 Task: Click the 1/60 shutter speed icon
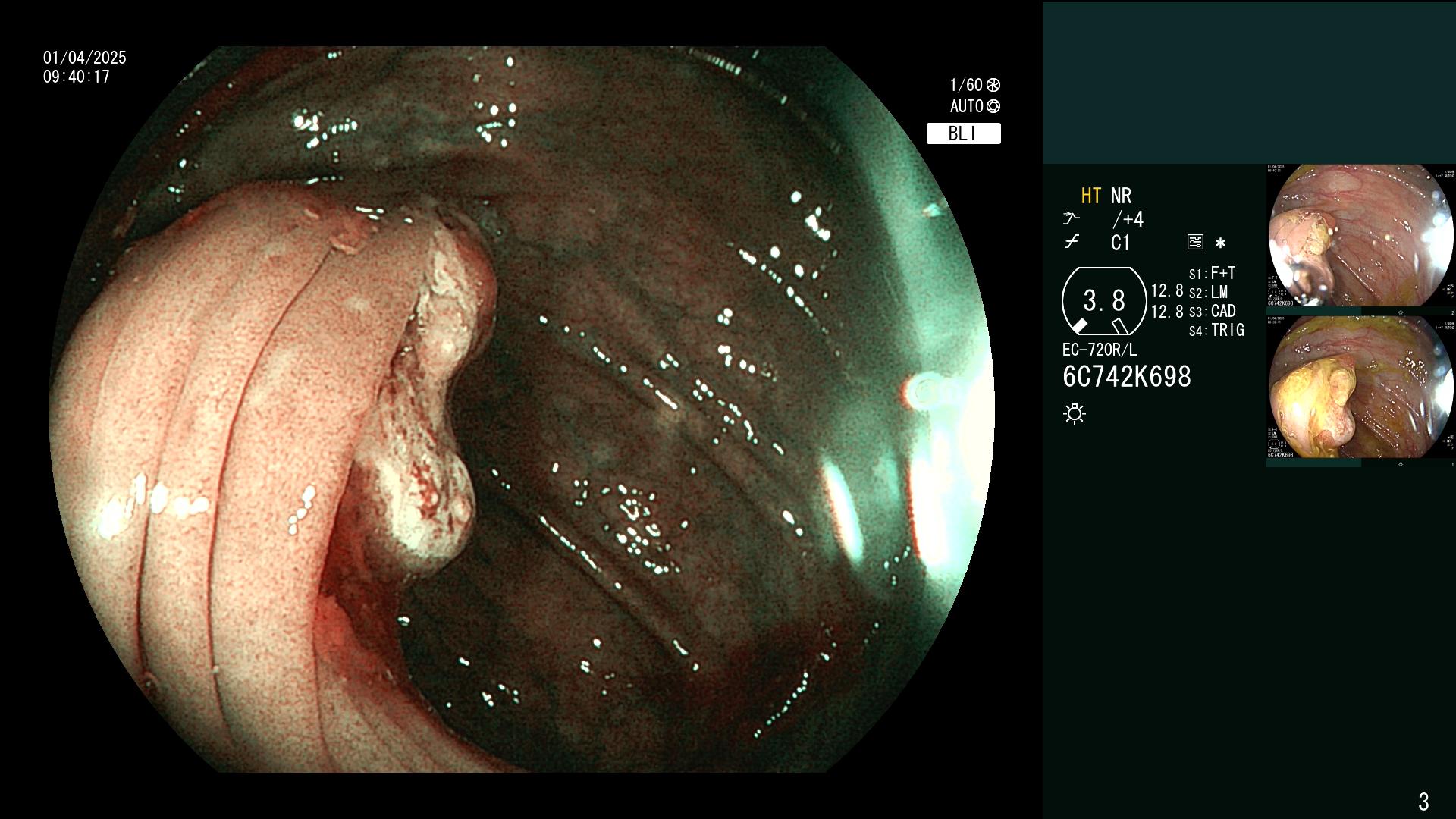993,85
